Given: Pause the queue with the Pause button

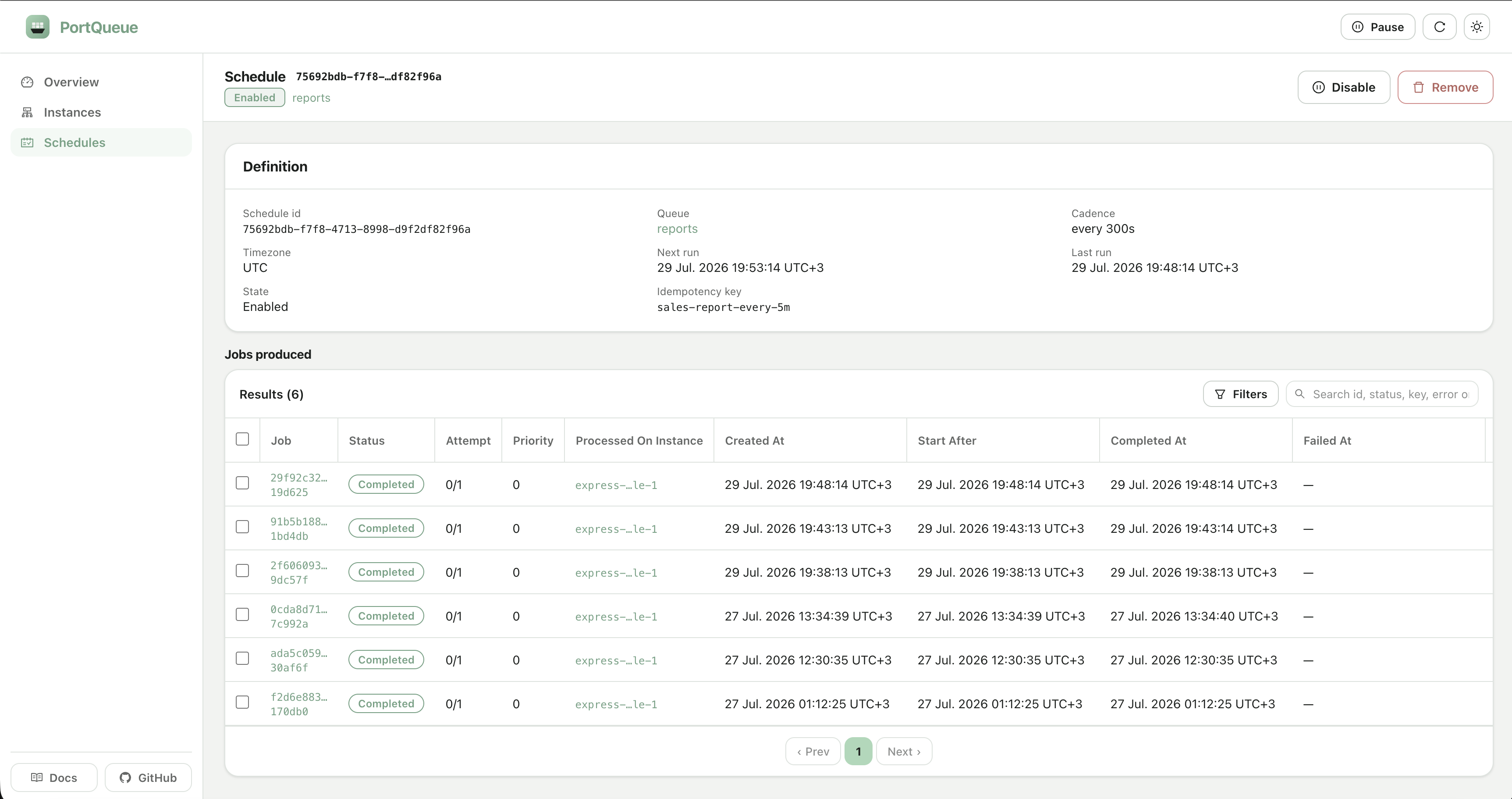Looking at the screenshot, I should tap(1377, 27).
